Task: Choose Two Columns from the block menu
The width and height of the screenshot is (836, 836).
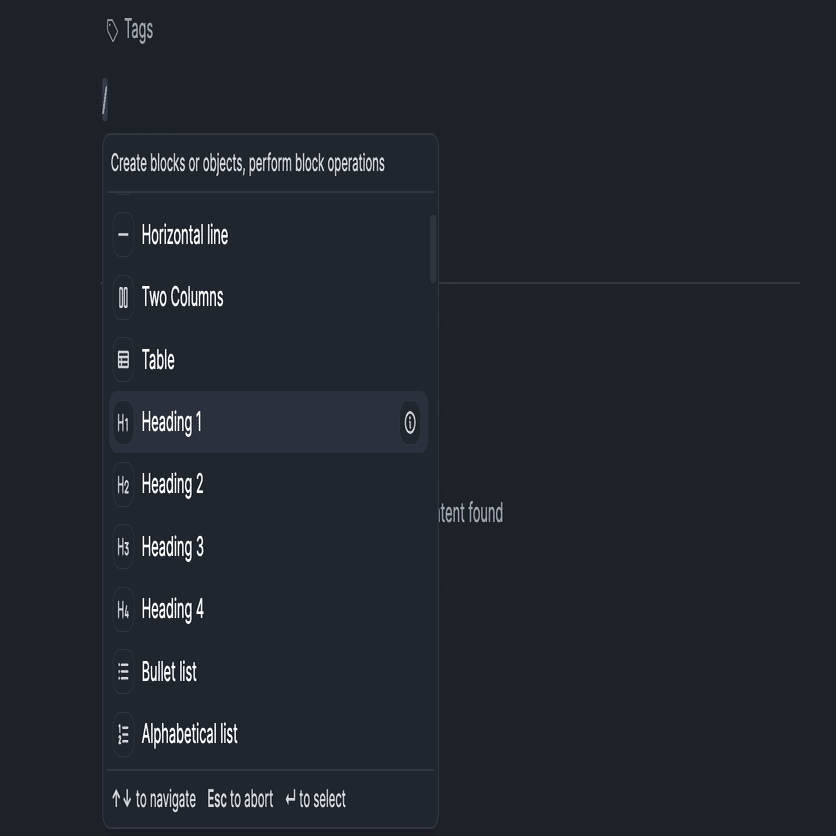Action: [182, 298]
